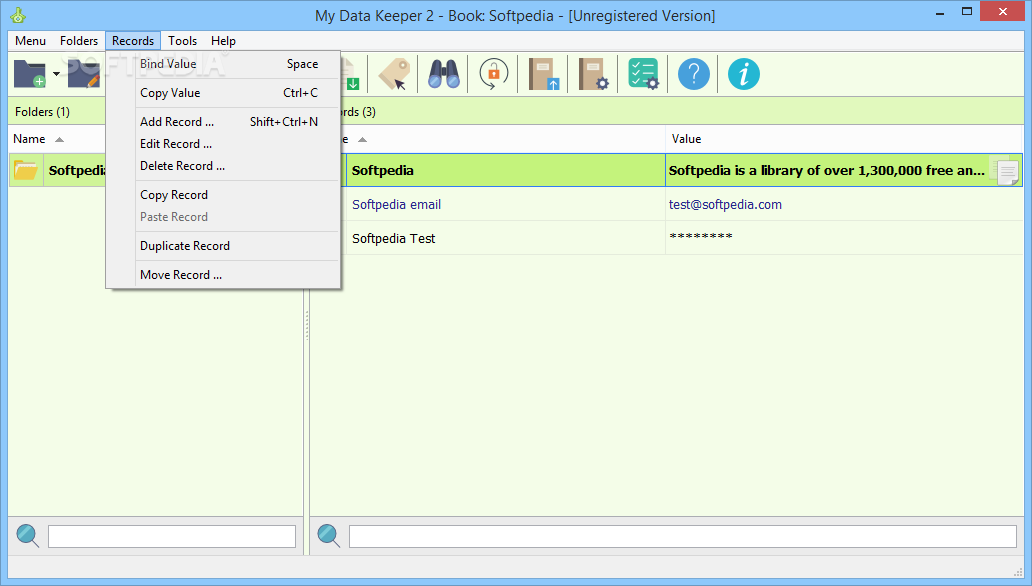The image size is (1032, 586).
Task: Open the Menu menu
Action: click(x=30, y=41)
